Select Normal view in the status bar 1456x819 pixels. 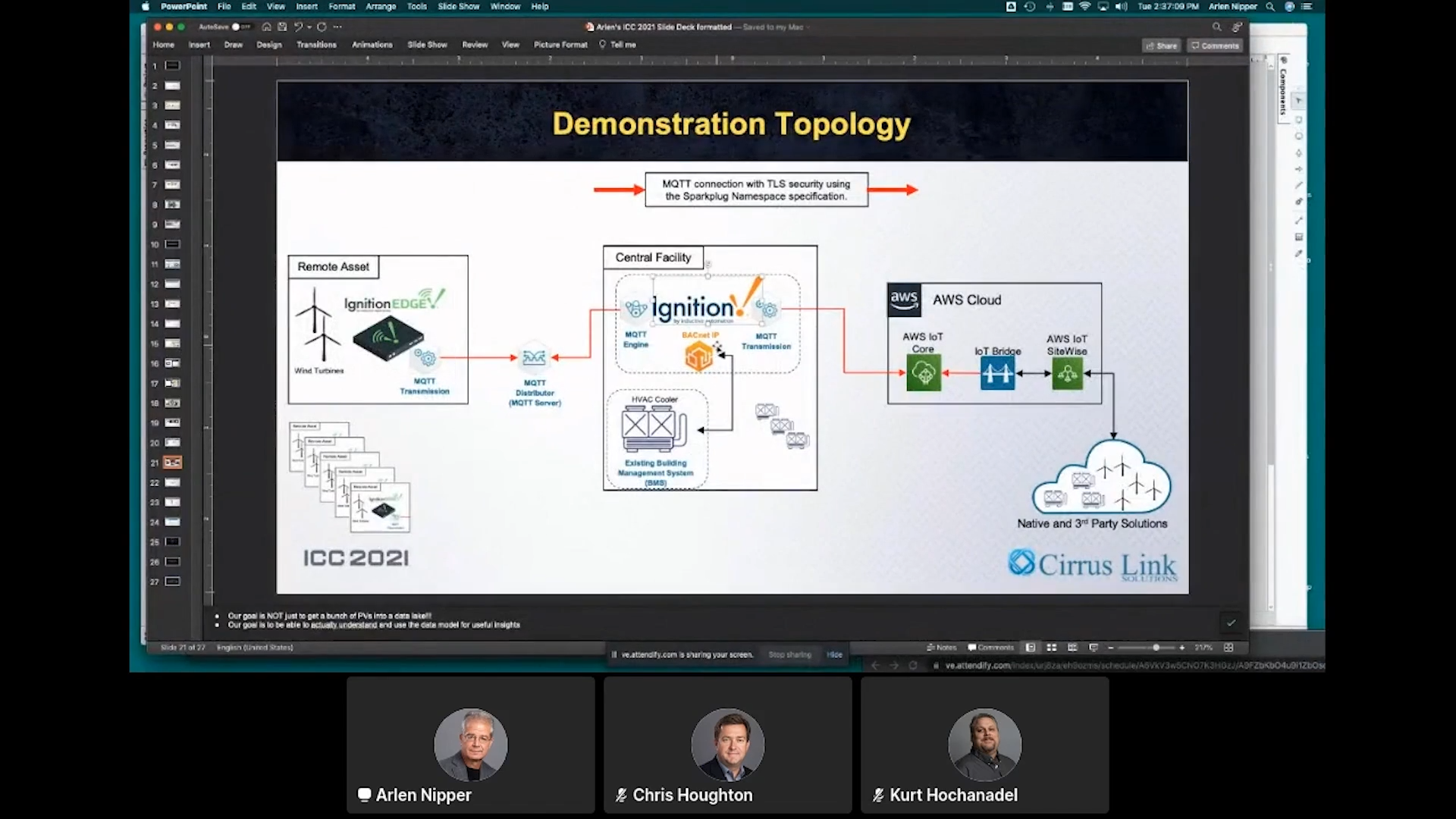(1031, 648)
